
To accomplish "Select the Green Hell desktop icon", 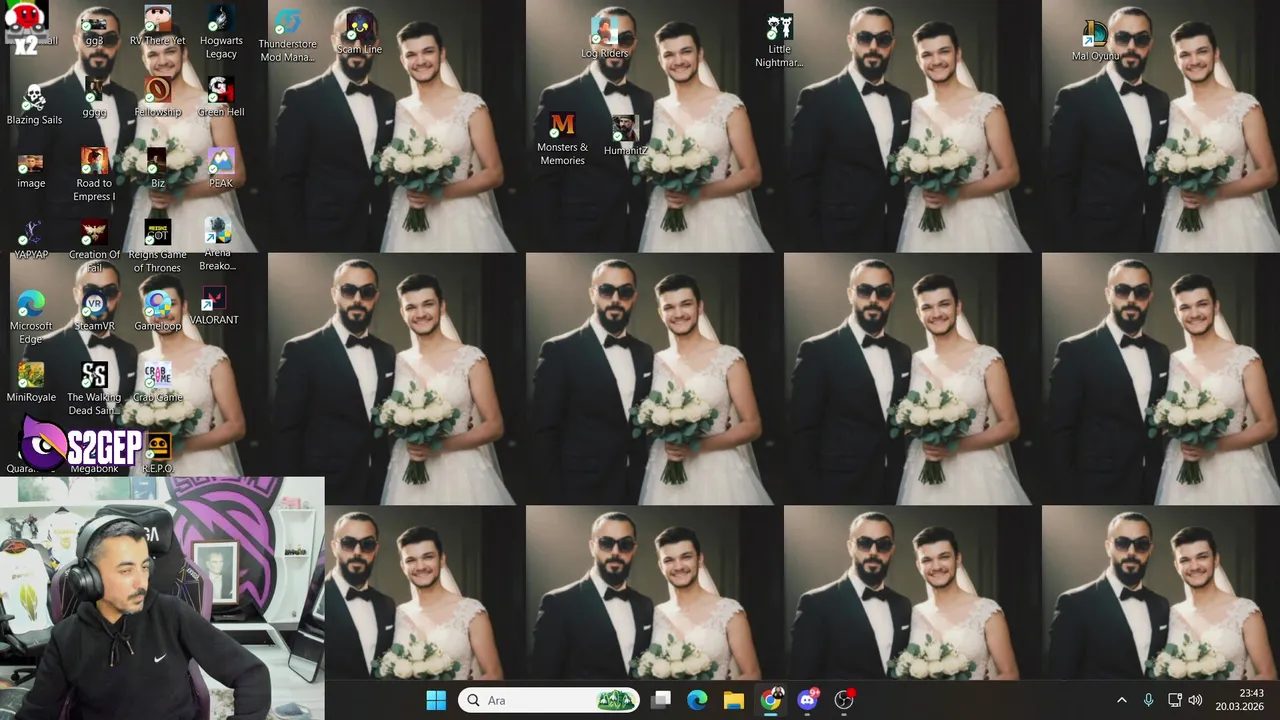I will coord(221,98).
